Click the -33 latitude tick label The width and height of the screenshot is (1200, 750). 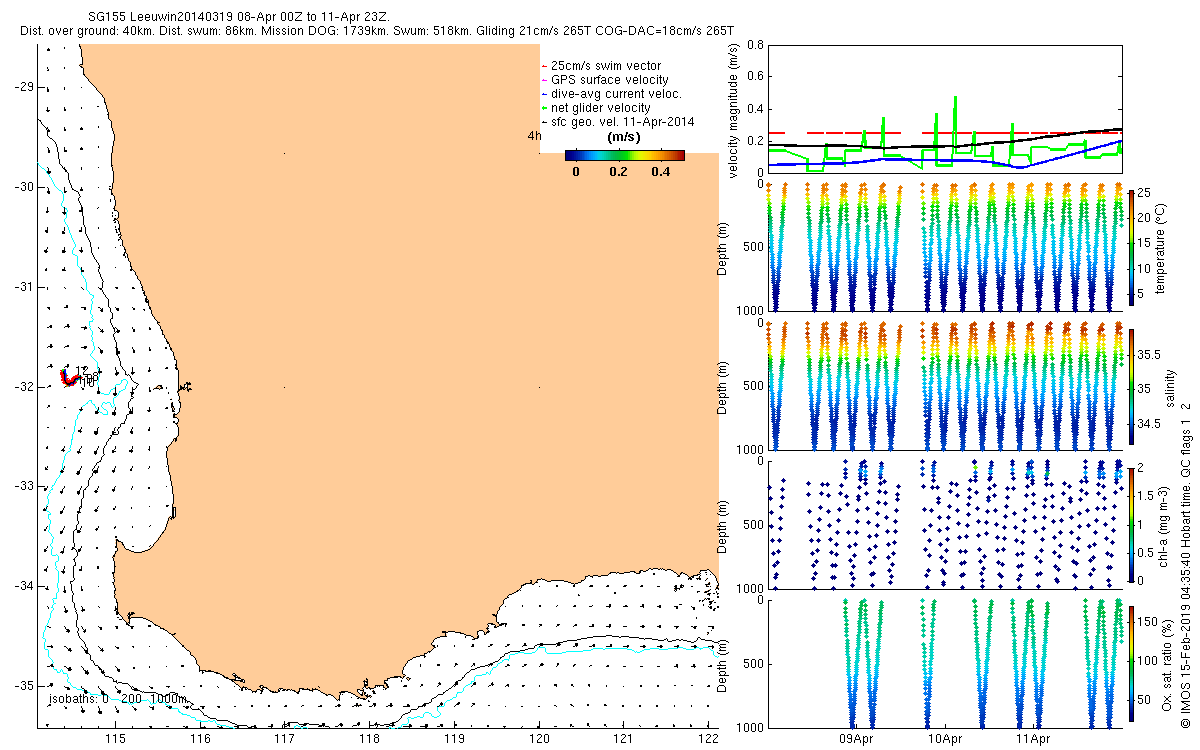coord(22,486)
